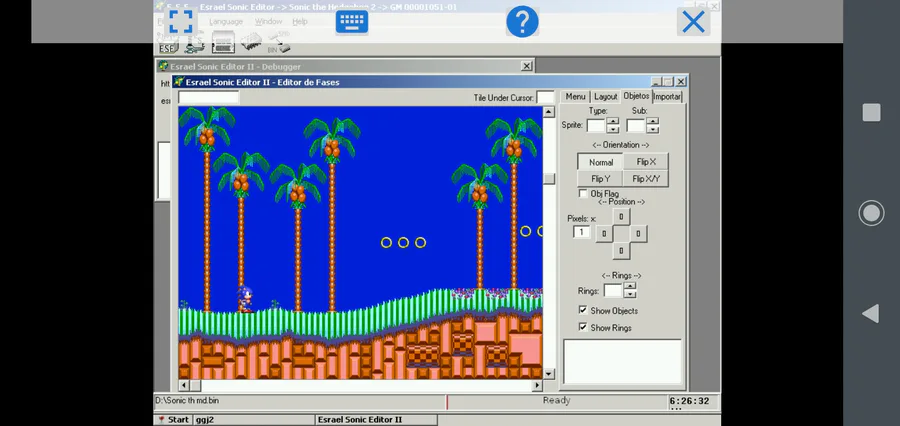This screenshot has width=900, height=426.
Task: Click the networked computers toolbar icon
Action: point(195,45)
